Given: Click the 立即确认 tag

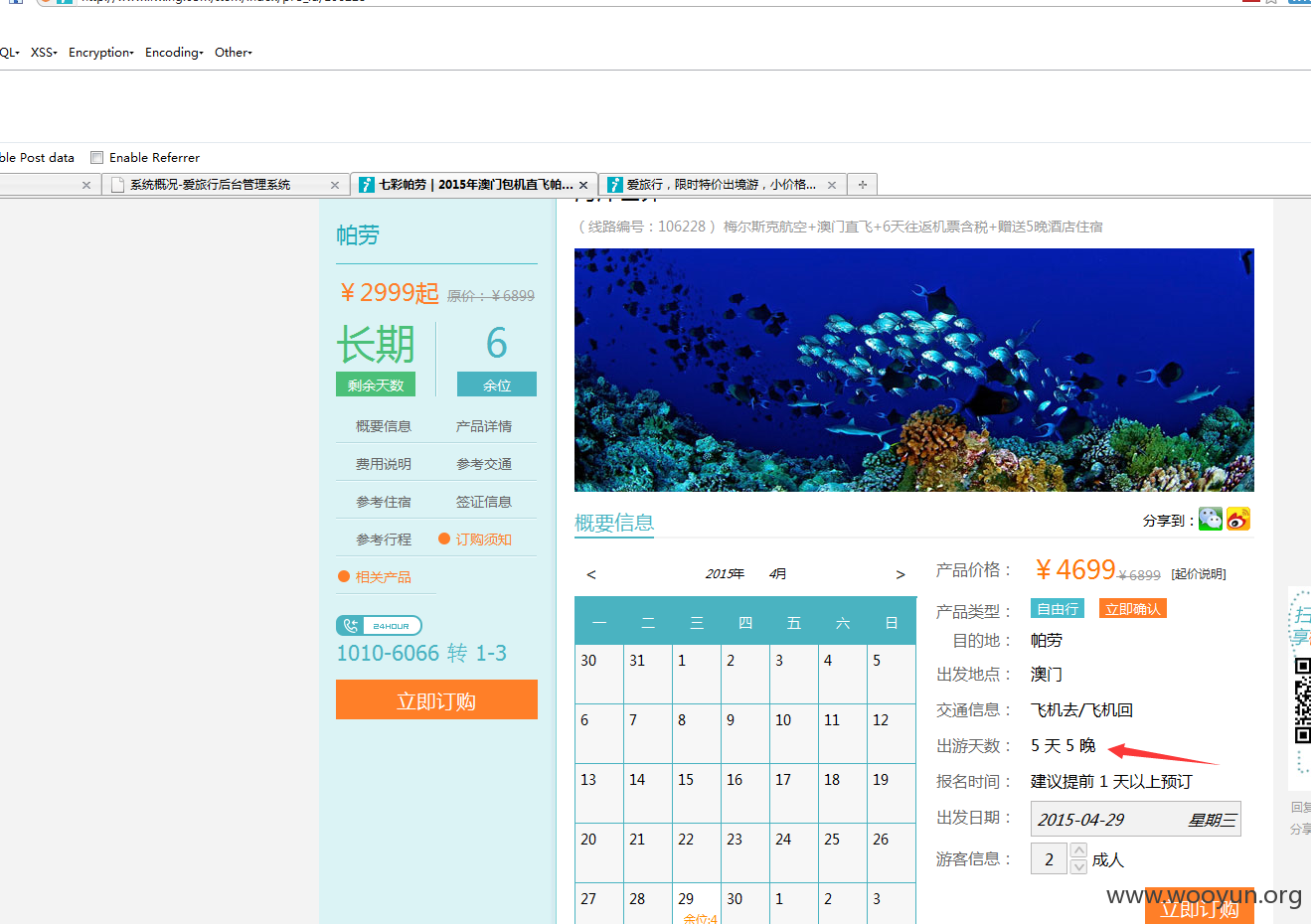Looking at the screenshot, I should (1133, 609).
